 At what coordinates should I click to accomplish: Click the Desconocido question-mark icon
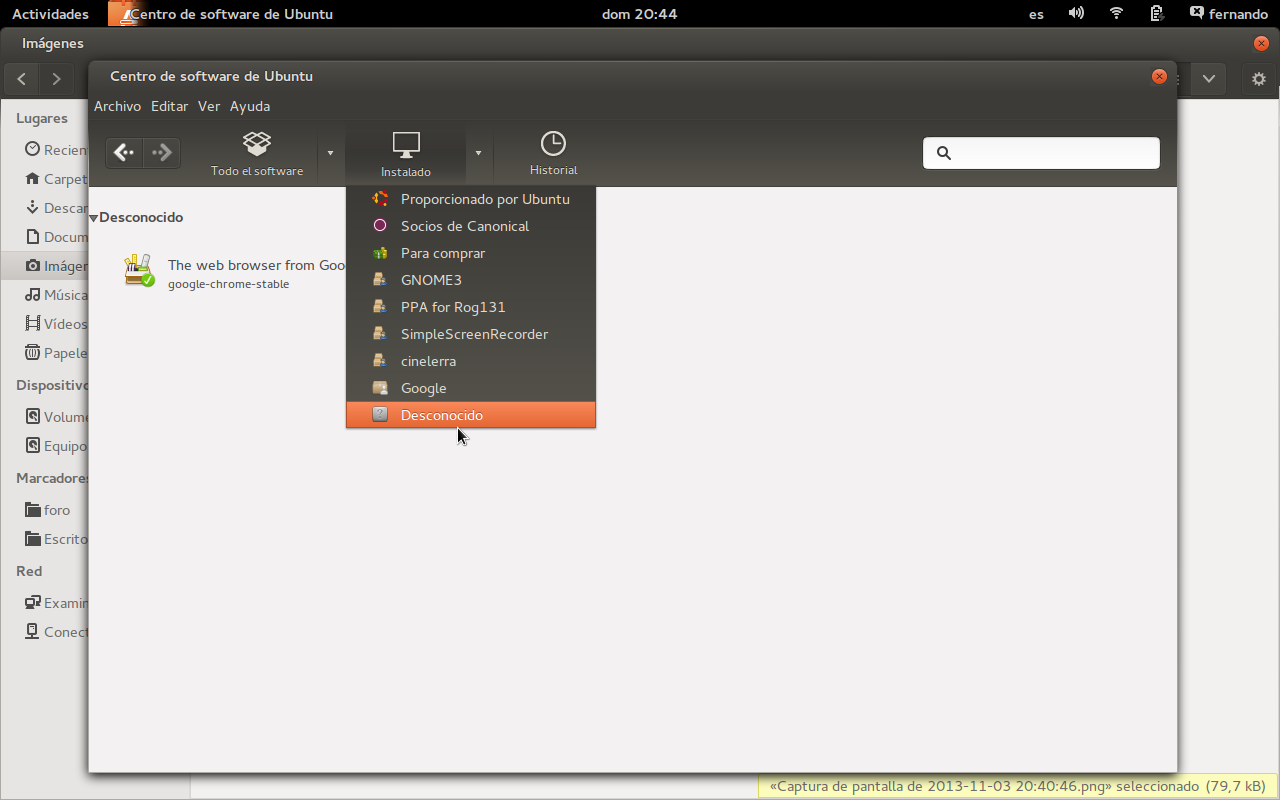click(380, 414)
